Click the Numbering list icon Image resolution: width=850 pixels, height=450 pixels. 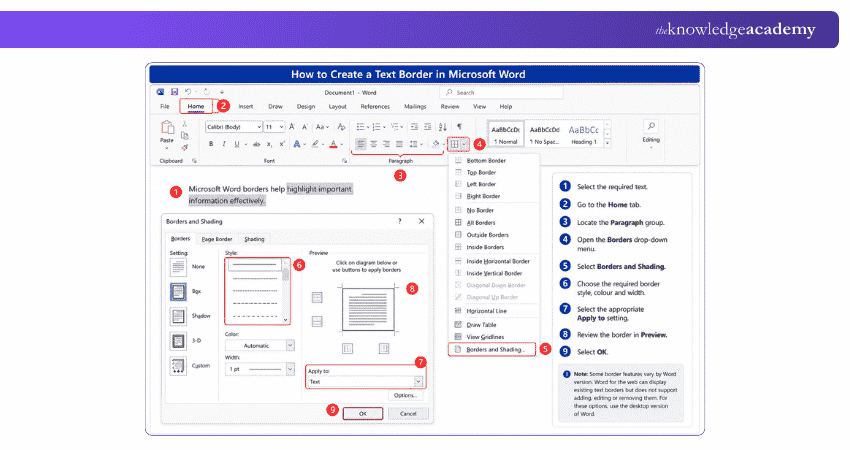377,127
